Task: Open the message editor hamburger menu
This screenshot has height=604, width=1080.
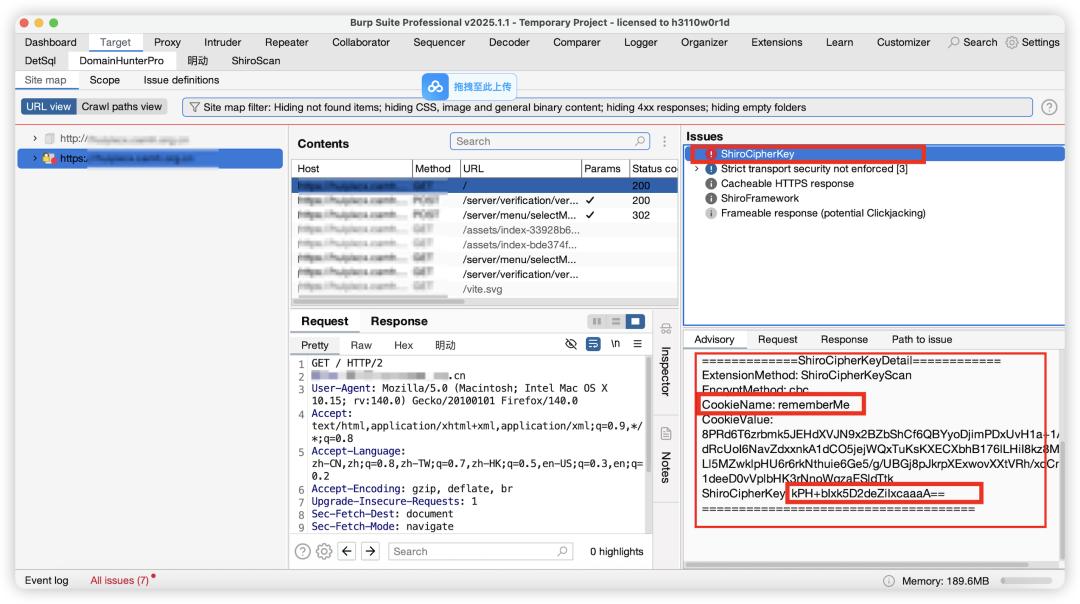Action: click(638, 344)
